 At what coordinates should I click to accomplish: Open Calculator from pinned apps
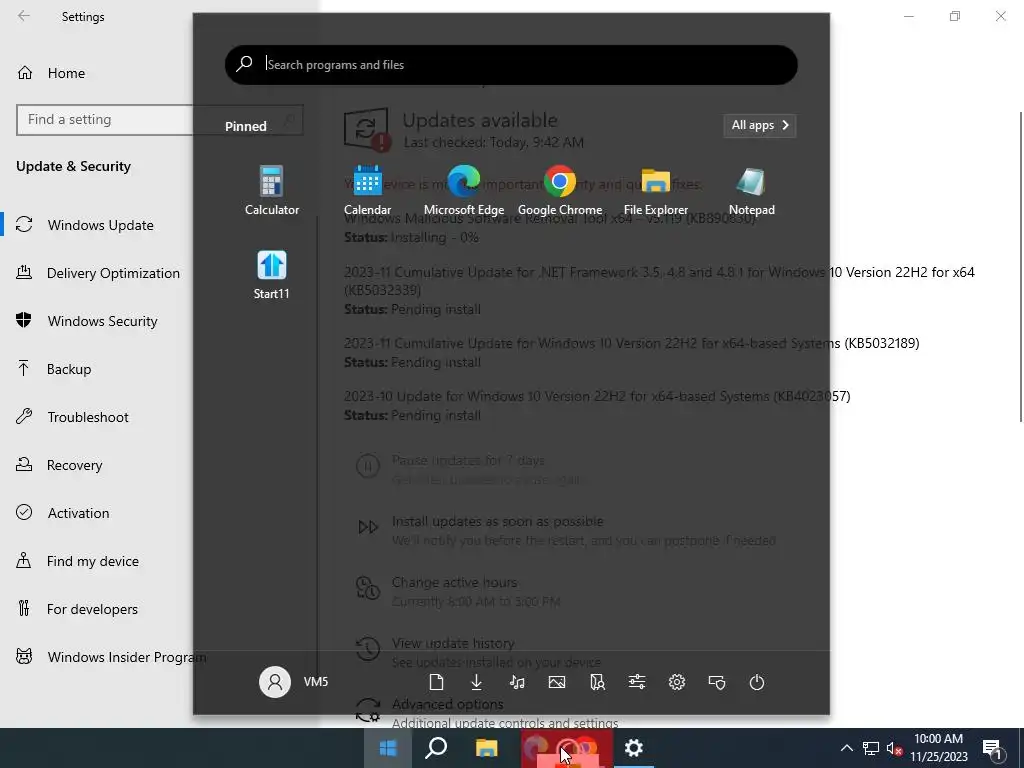[272, 190]
